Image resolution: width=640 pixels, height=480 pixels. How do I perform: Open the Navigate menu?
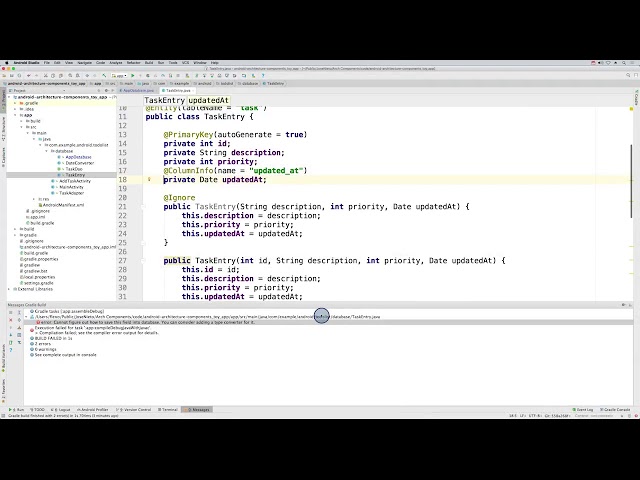84,63
